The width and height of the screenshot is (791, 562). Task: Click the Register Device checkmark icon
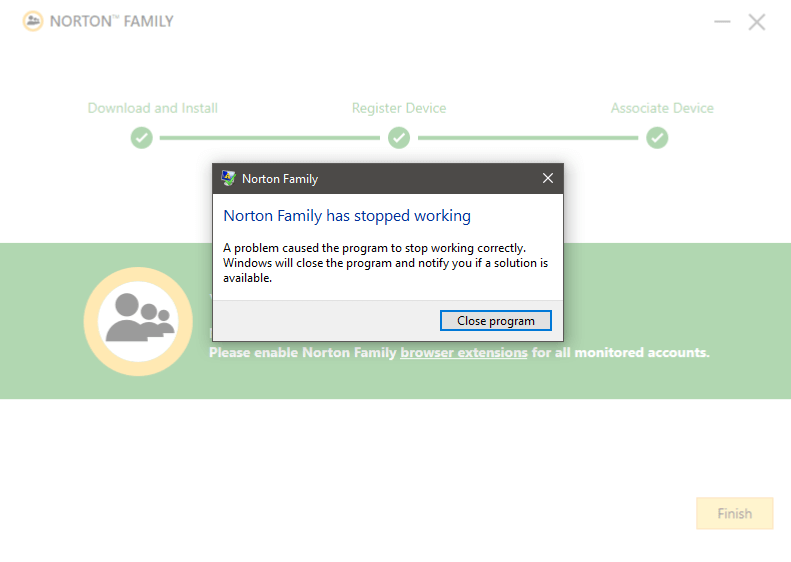399,138
